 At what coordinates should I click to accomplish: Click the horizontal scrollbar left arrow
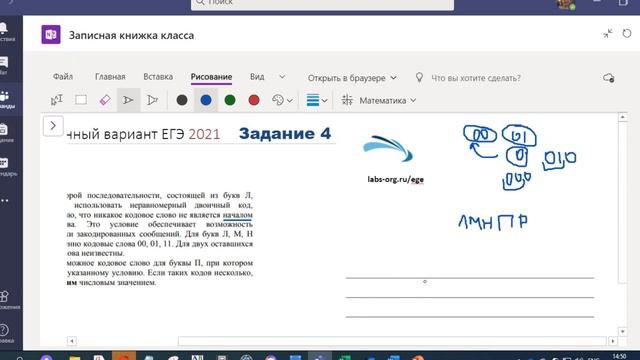click(71, 341)
